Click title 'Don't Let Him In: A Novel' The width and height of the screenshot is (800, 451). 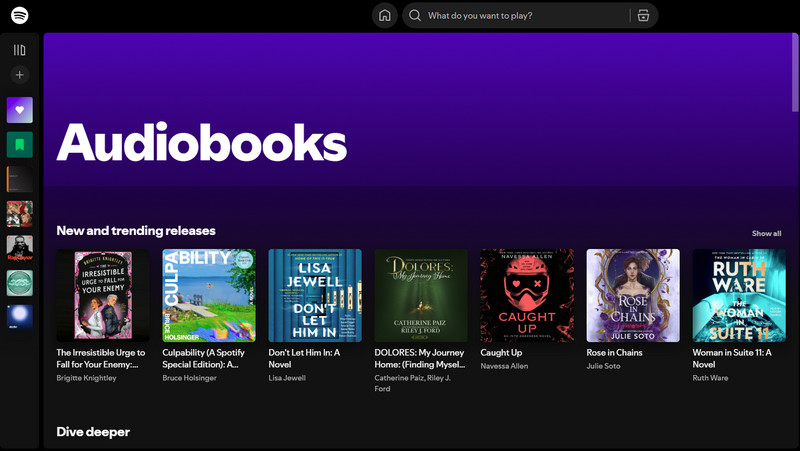click(304, 358)
